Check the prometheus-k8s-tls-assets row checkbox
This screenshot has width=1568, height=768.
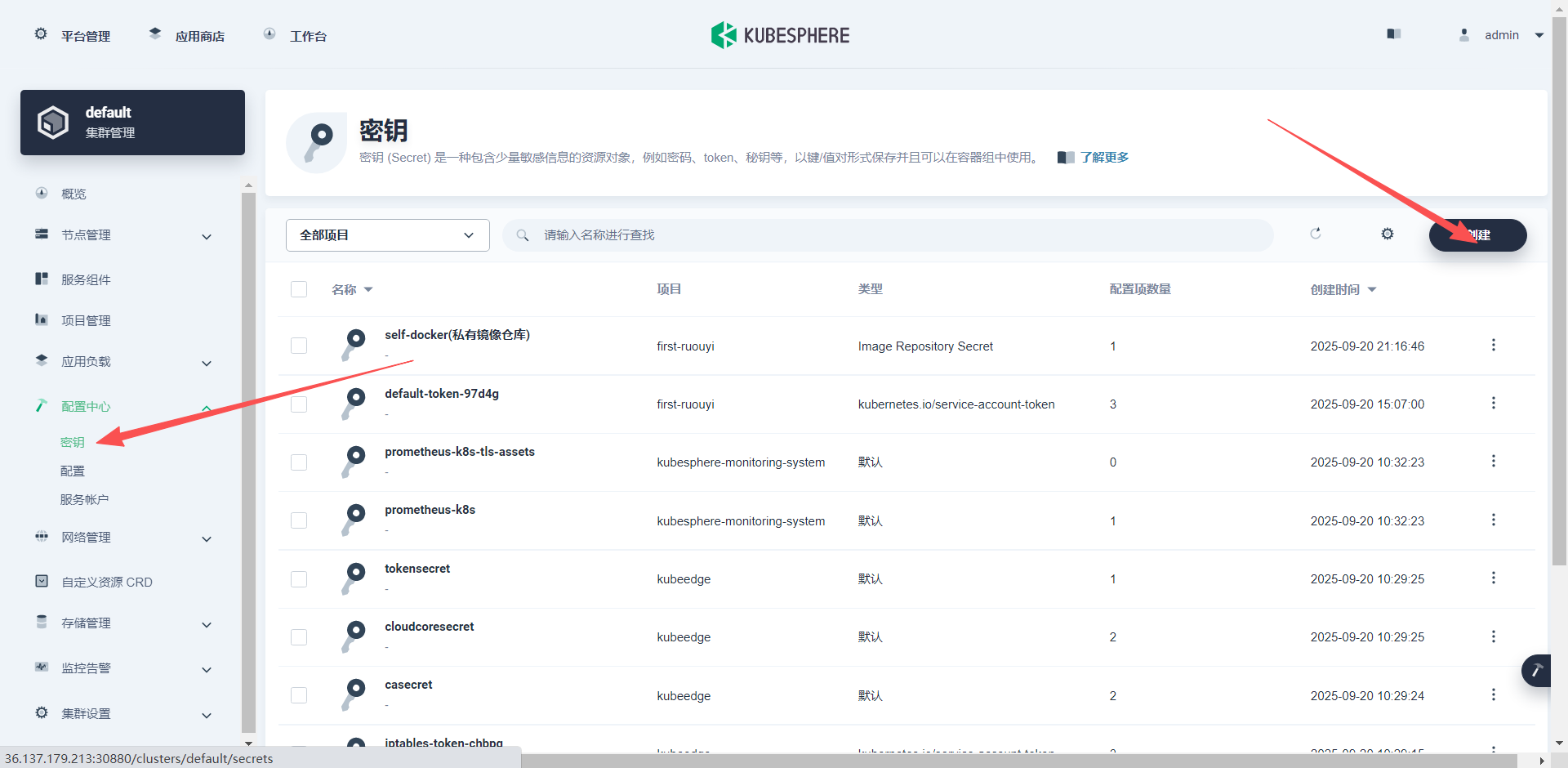pos(299,462)
